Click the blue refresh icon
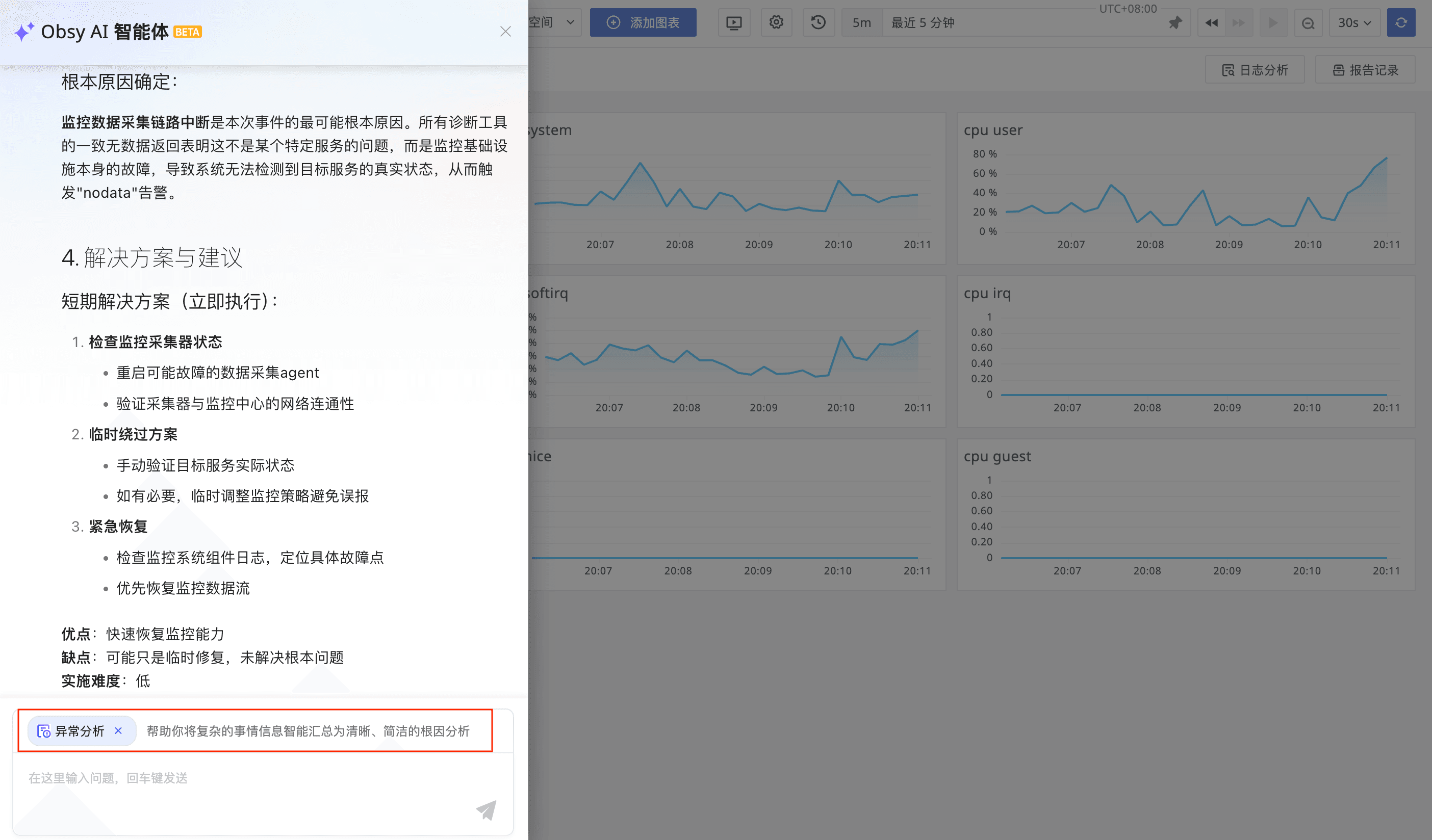 [1401, 23]
